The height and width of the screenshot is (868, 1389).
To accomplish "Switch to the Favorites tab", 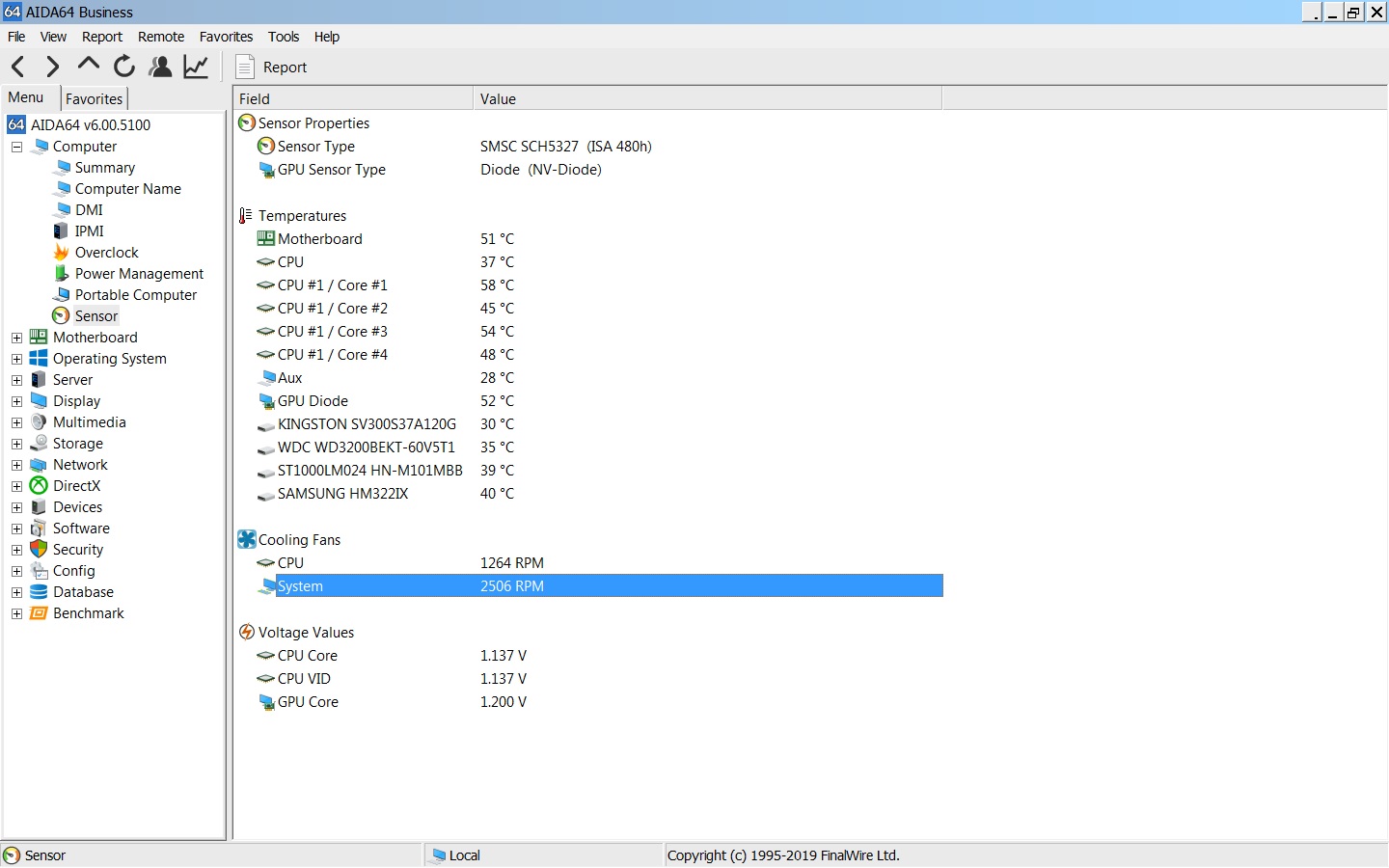I will (94, 98).
